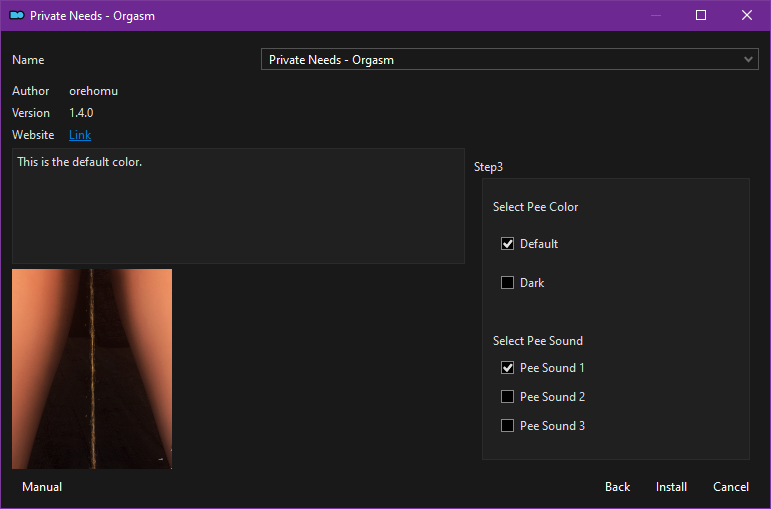This screenshot has height=509, width=771.
Task: Click the option description text box
Action: 238,206
